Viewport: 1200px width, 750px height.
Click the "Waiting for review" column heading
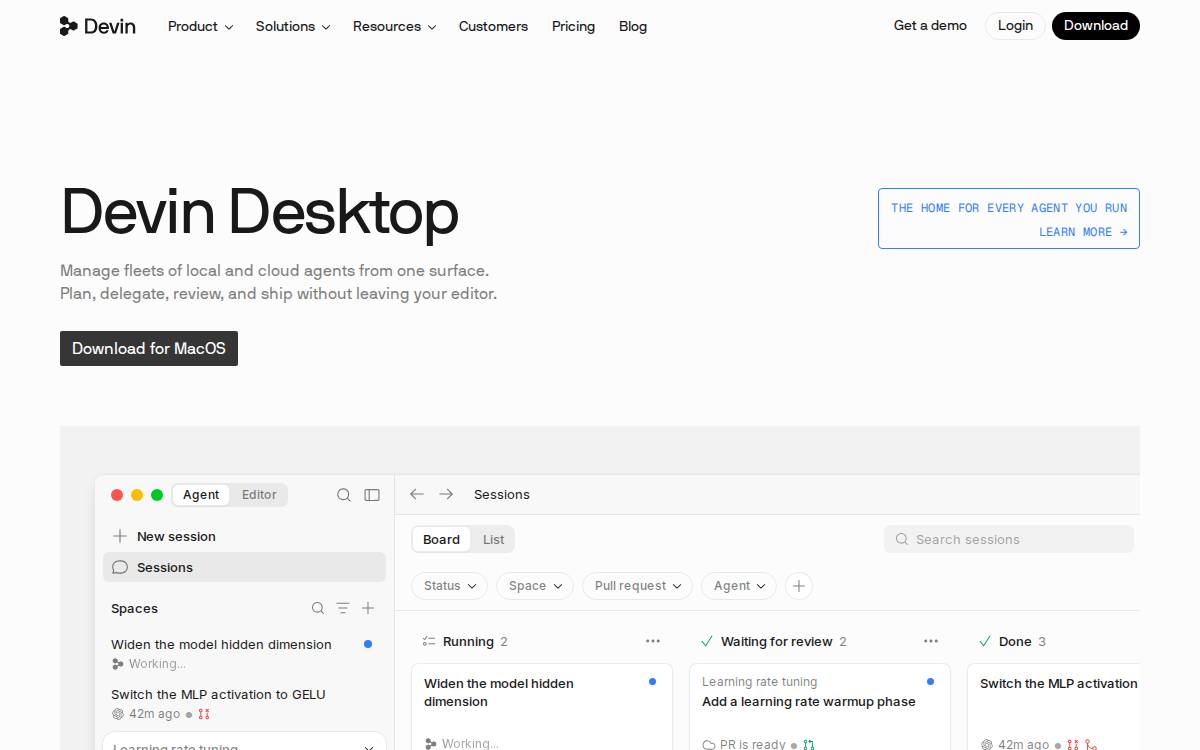[x=776, y=642]
